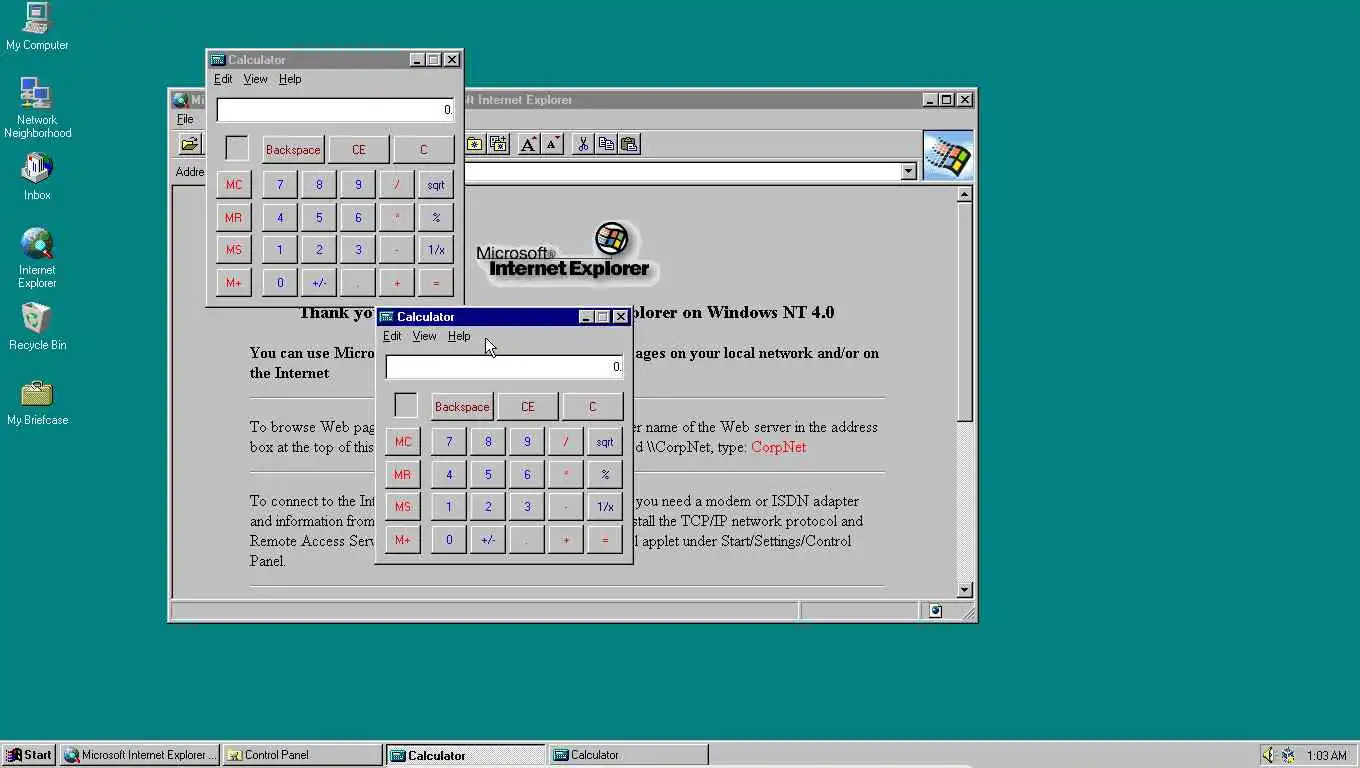Screen dimensions: 1360x768
Task: Click MS in the active Calculator
Action: 403,507
